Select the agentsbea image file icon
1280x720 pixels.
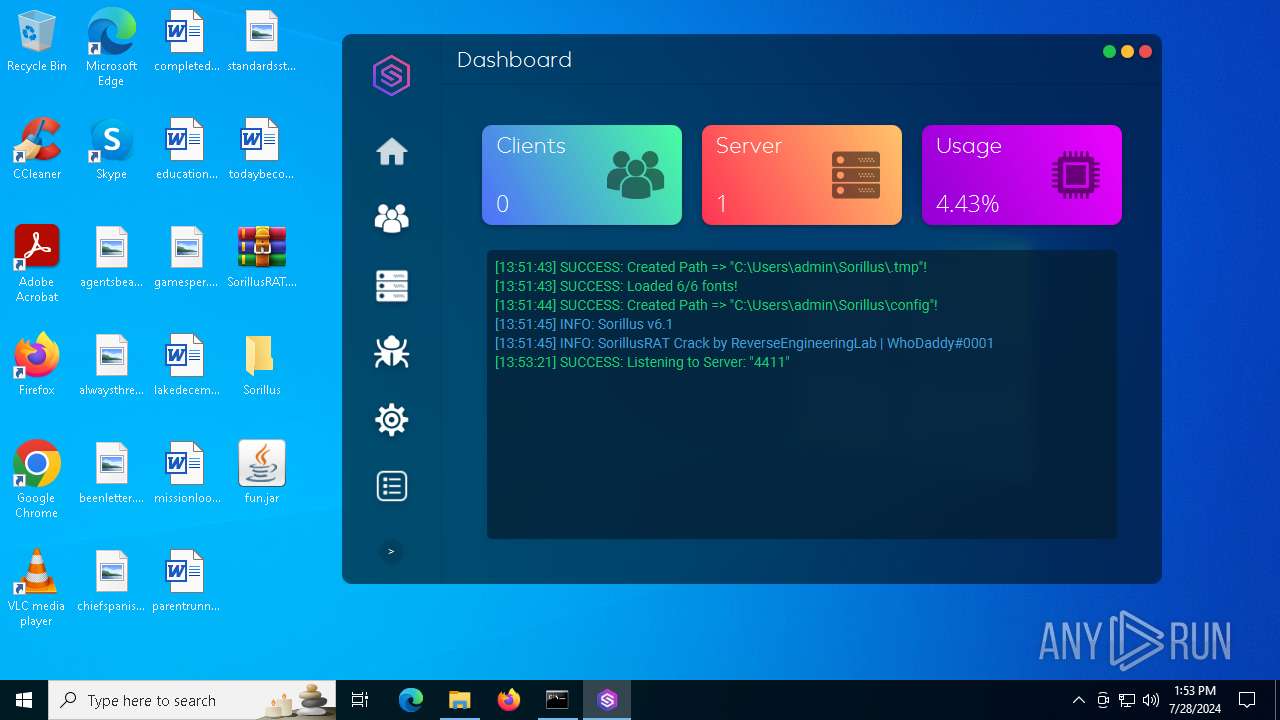point(111,257)
